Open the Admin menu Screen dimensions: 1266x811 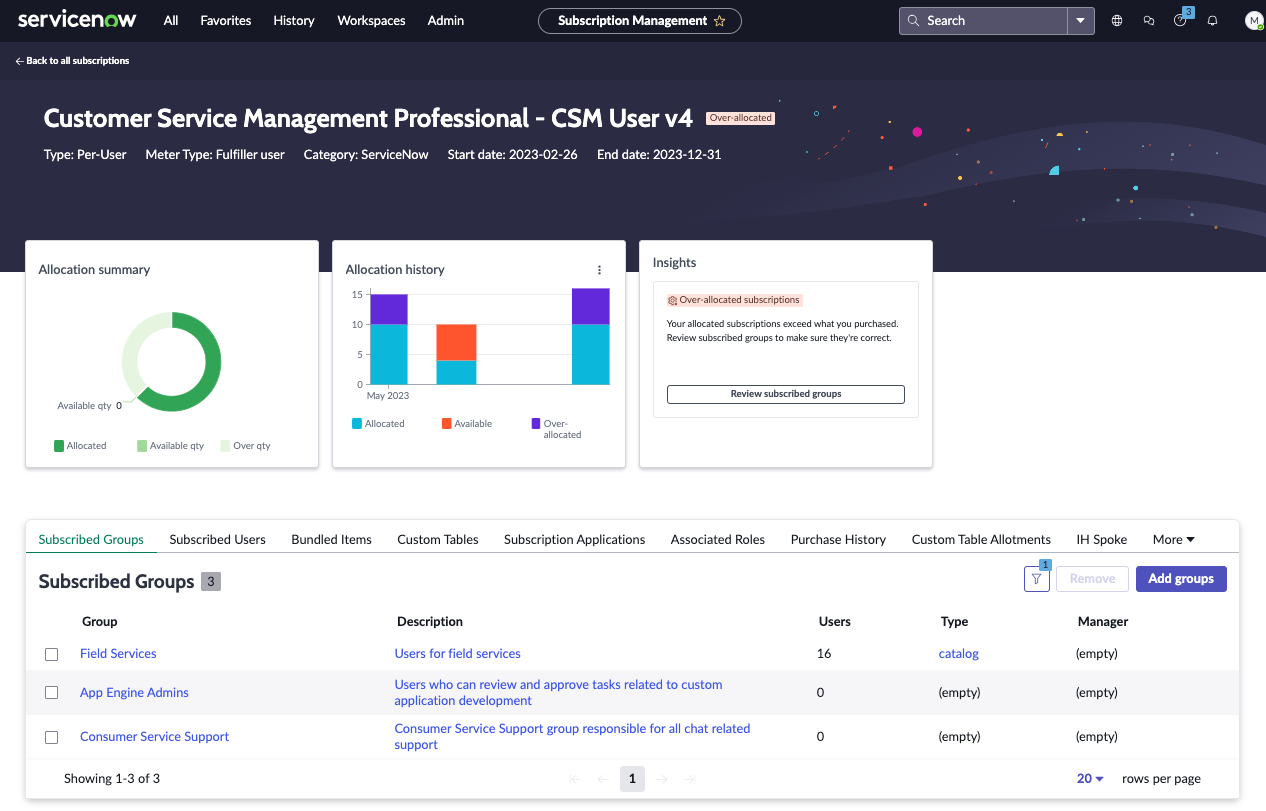tap(445, 20)
